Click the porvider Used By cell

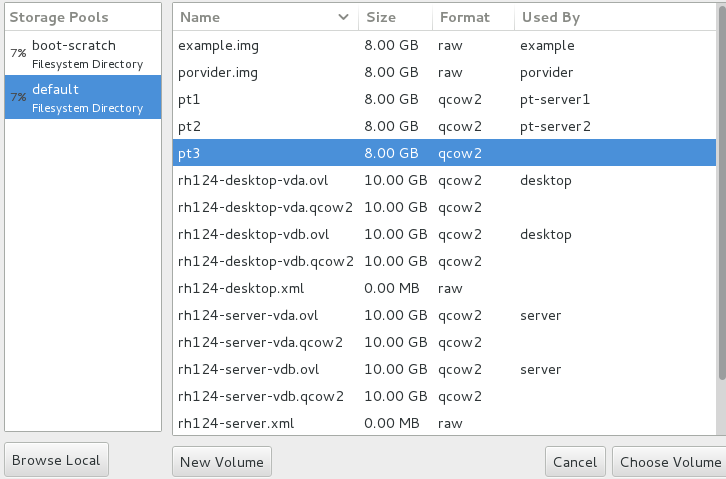546,73
